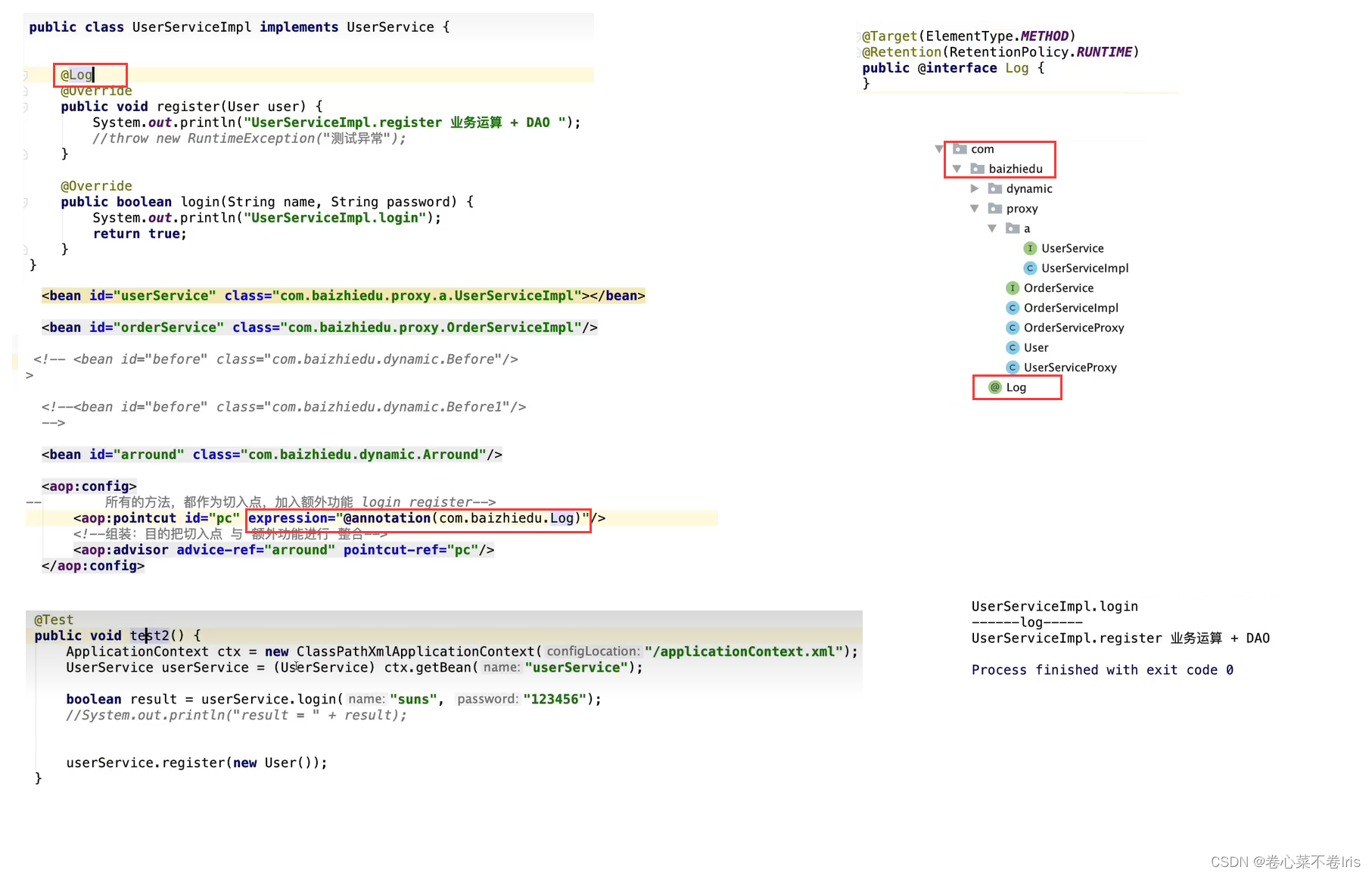Image resolution: width=1372 pixels, height=876 pixels.
Task: Click the @Log annotation in UserServiceImpl
Action: tap(76, 74)
